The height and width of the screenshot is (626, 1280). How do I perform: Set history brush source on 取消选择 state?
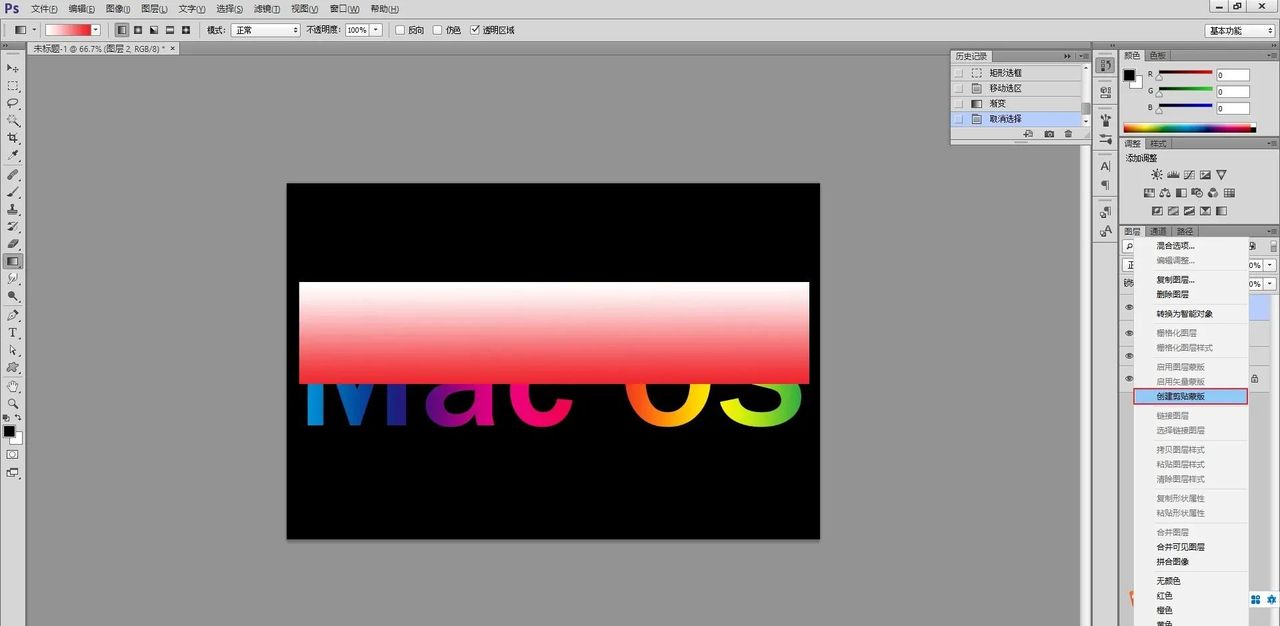[x=960, y=119]
